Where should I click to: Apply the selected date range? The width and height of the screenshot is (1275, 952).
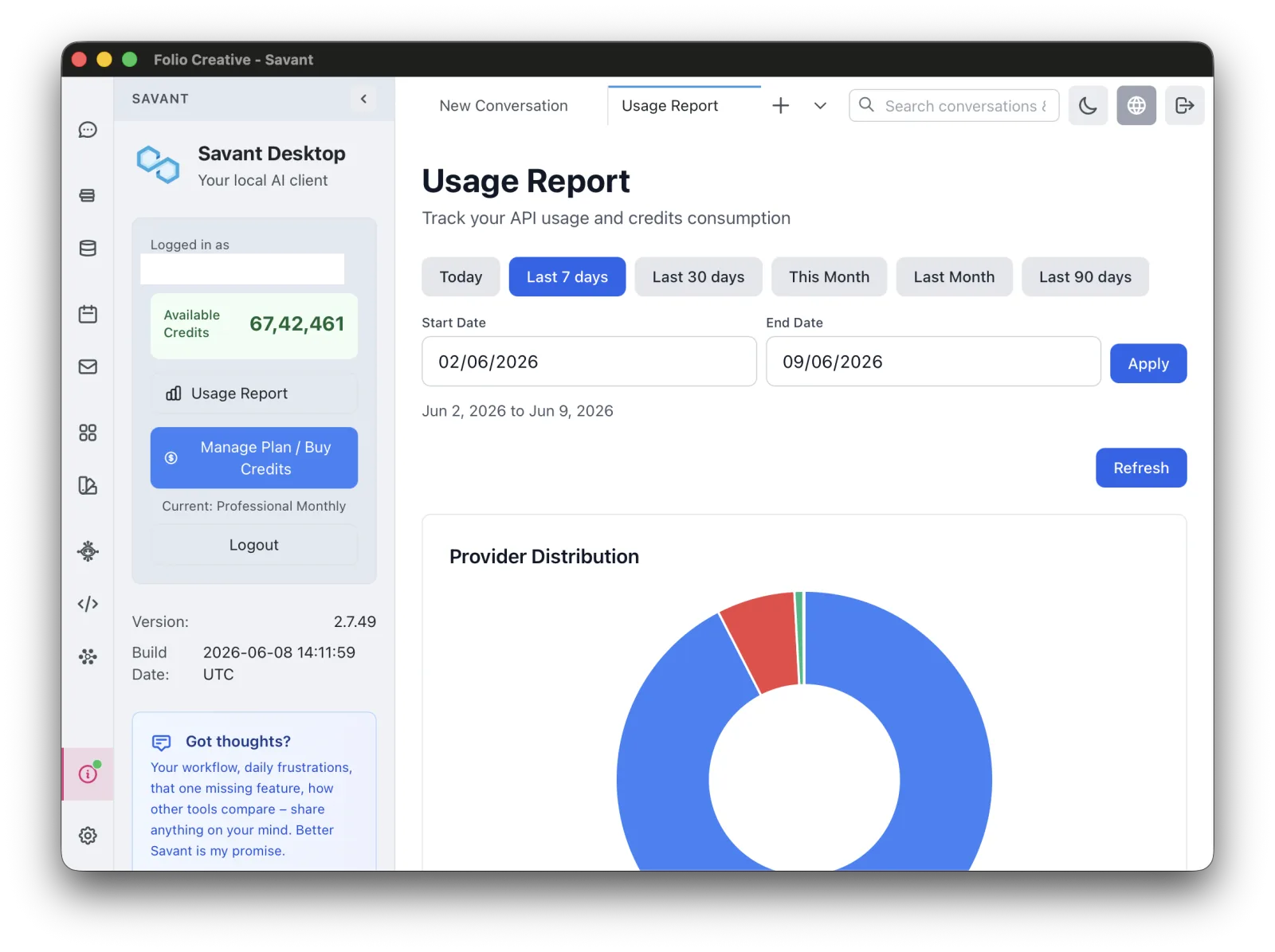(x=1148, y=363)
